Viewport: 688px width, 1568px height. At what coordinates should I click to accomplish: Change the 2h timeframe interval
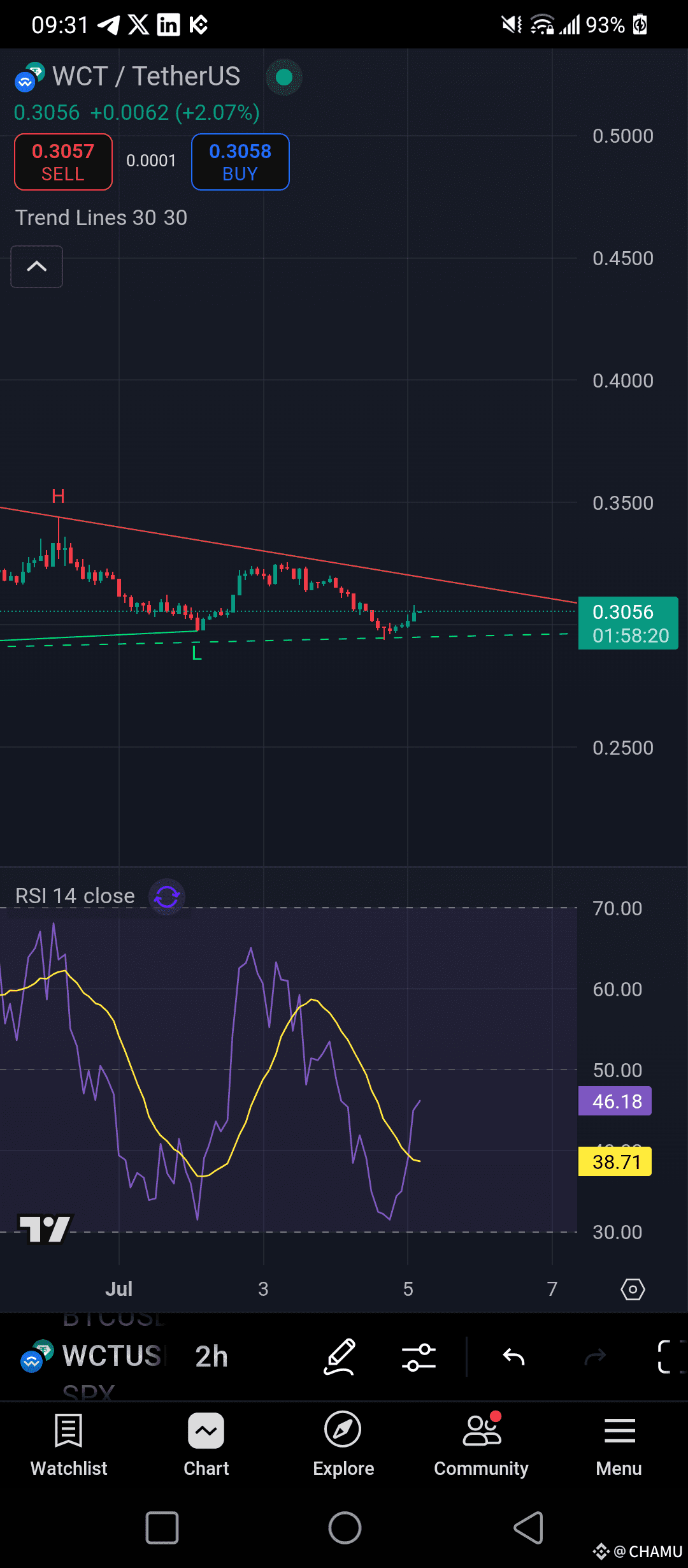tap(211, 1356)
